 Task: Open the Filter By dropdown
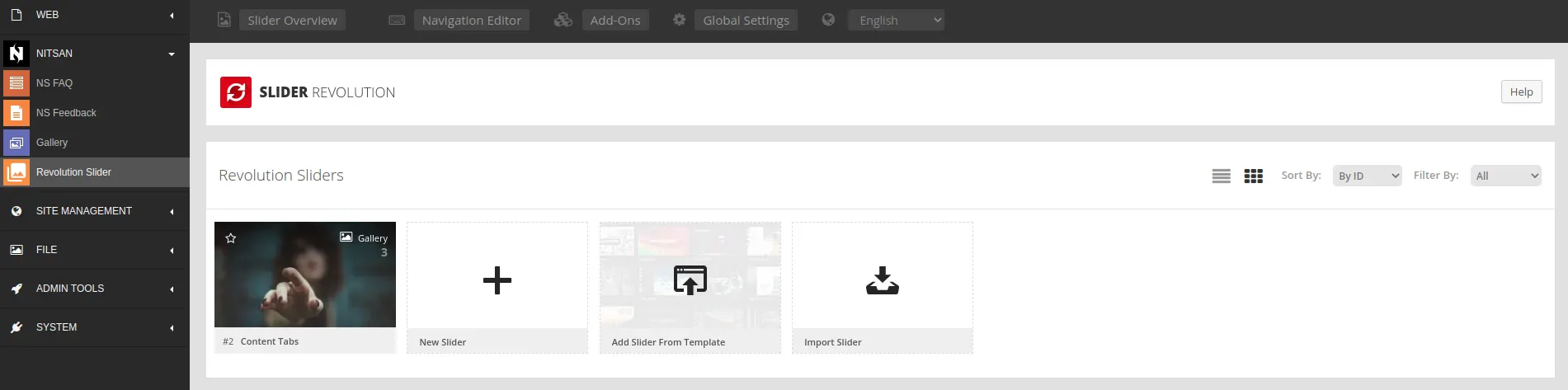coord(1506,176)
